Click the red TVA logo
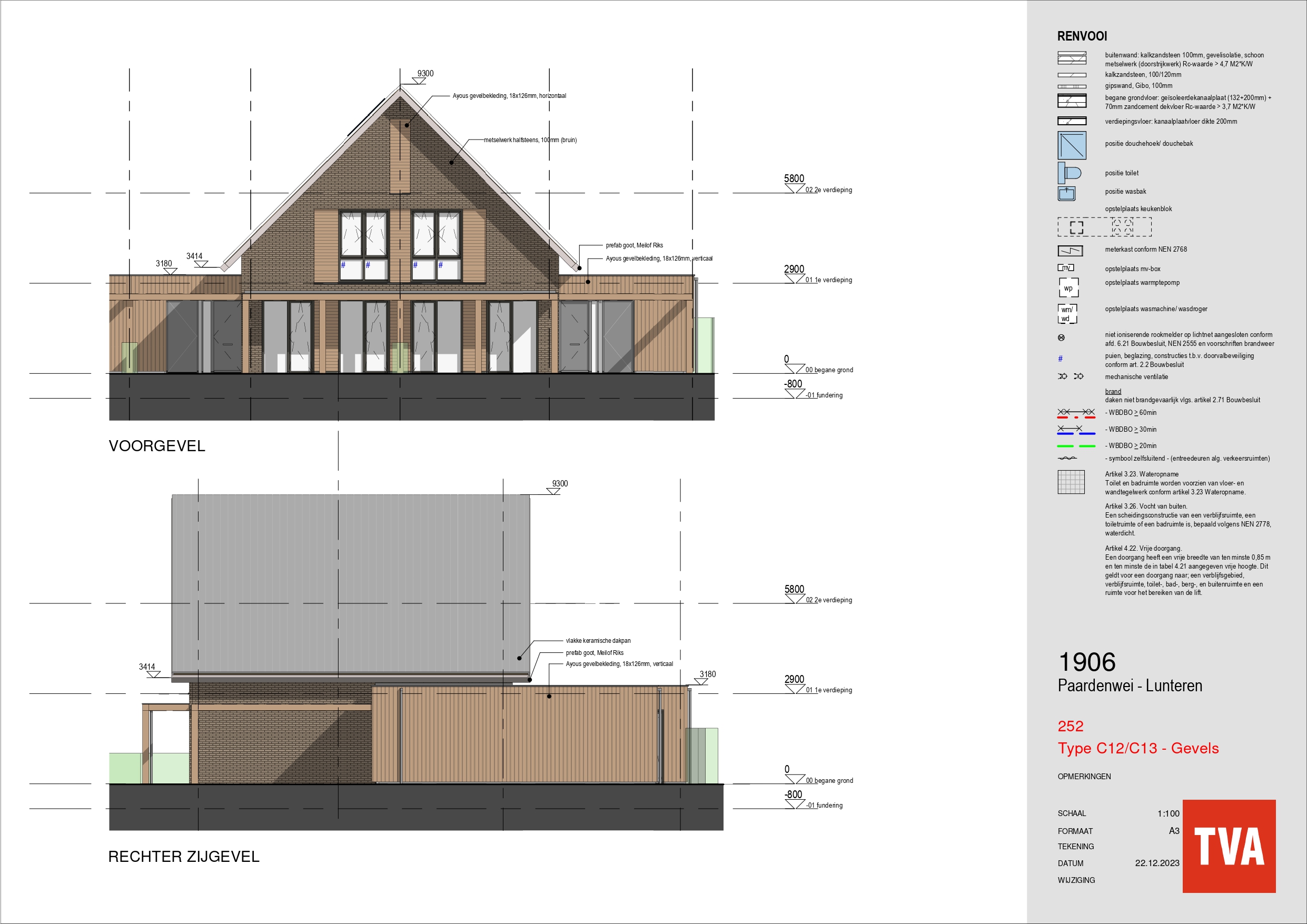This screenshot has width=1307, height=924. pyautogui.click(x=1229, y=846)
